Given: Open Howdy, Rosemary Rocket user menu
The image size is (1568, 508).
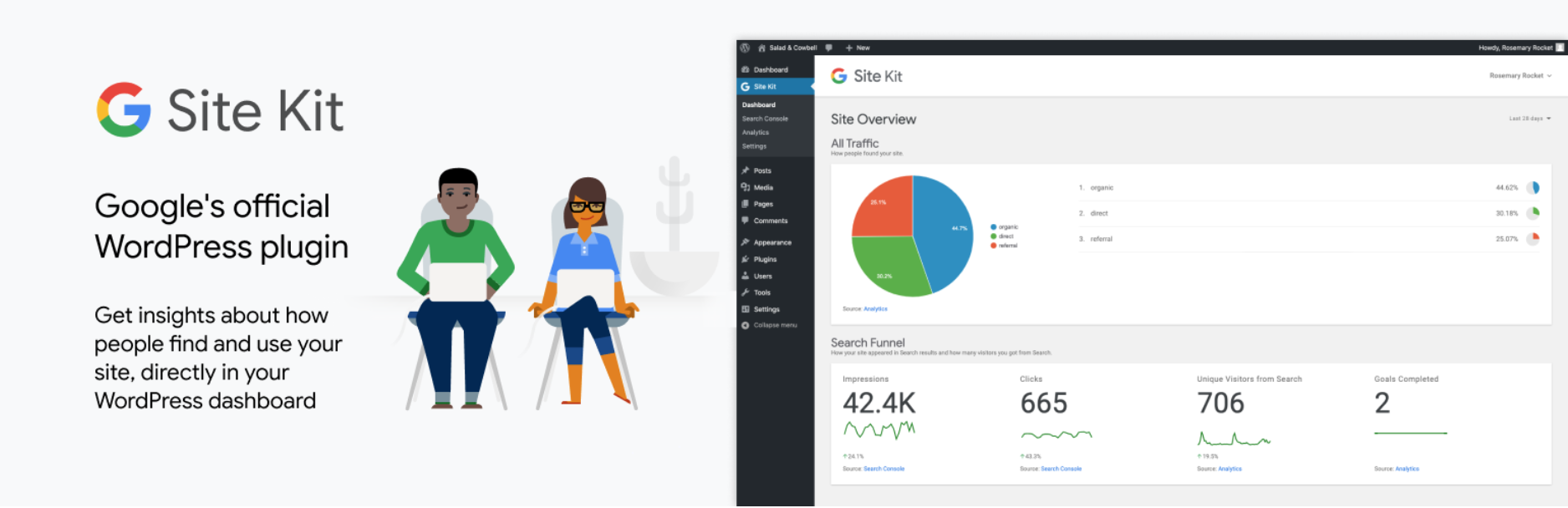Looking at the screenshot, I should [1515, 48].
